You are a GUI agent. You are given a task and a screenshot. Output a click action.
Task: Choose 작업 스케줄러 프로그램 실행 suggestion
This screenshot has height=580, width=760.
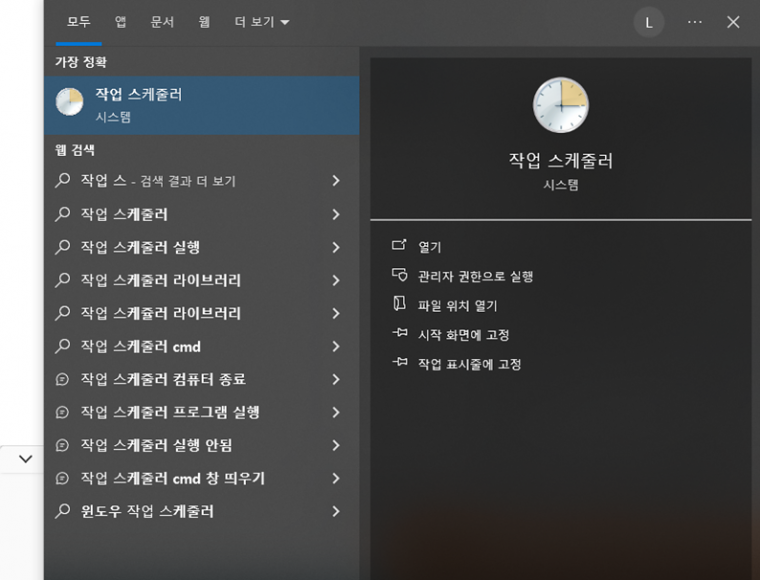[202, 412]
